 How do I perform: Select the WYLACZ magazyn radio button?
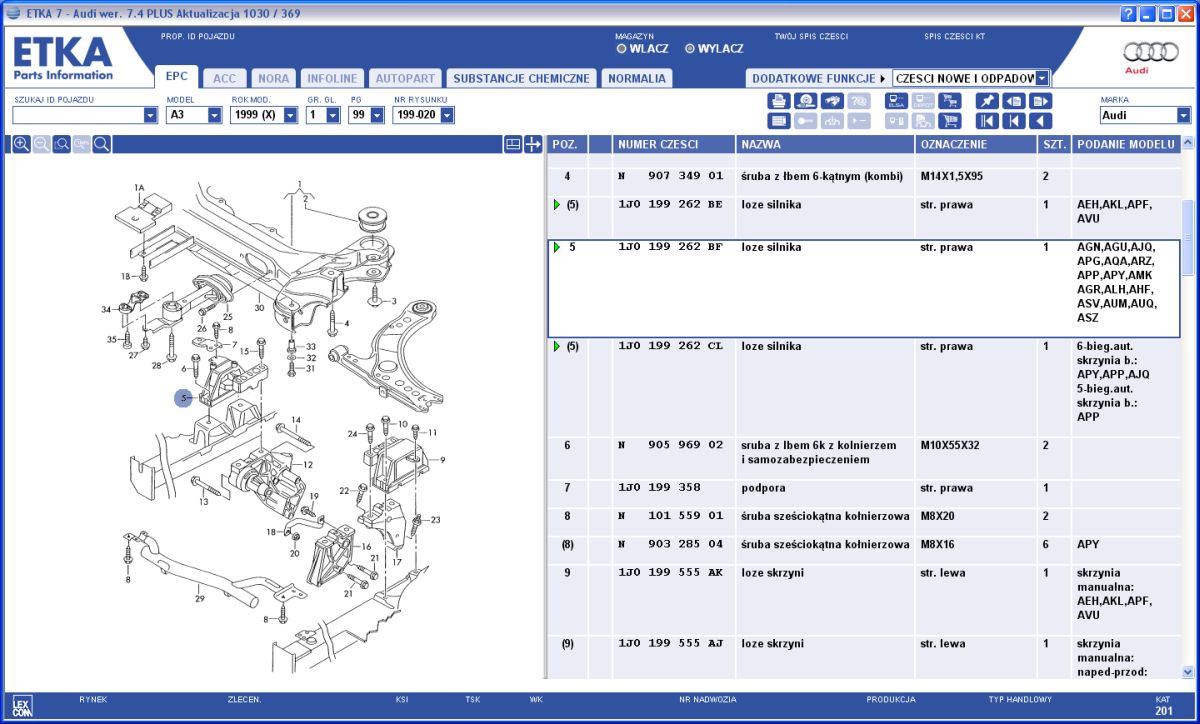pyautogui.click(x=690, y=48)
